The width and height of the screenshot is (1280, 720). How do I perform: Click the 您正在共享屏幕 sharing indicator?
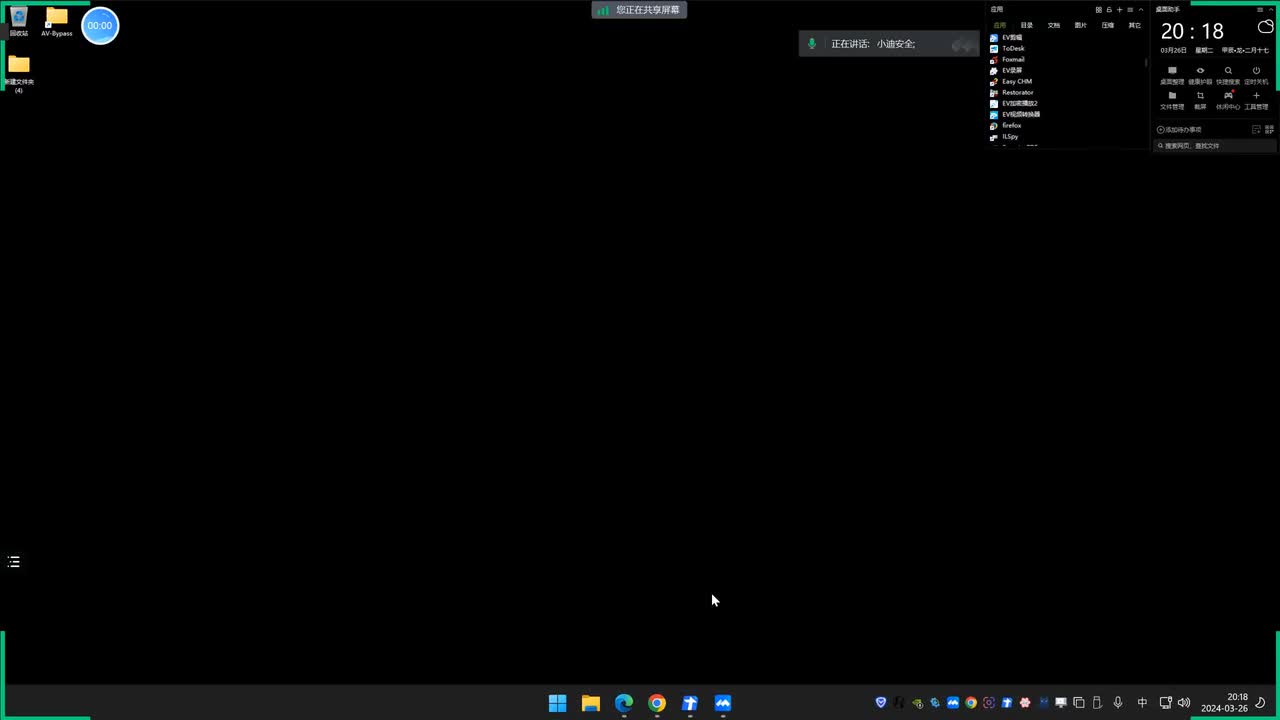(x=639, y=10)
